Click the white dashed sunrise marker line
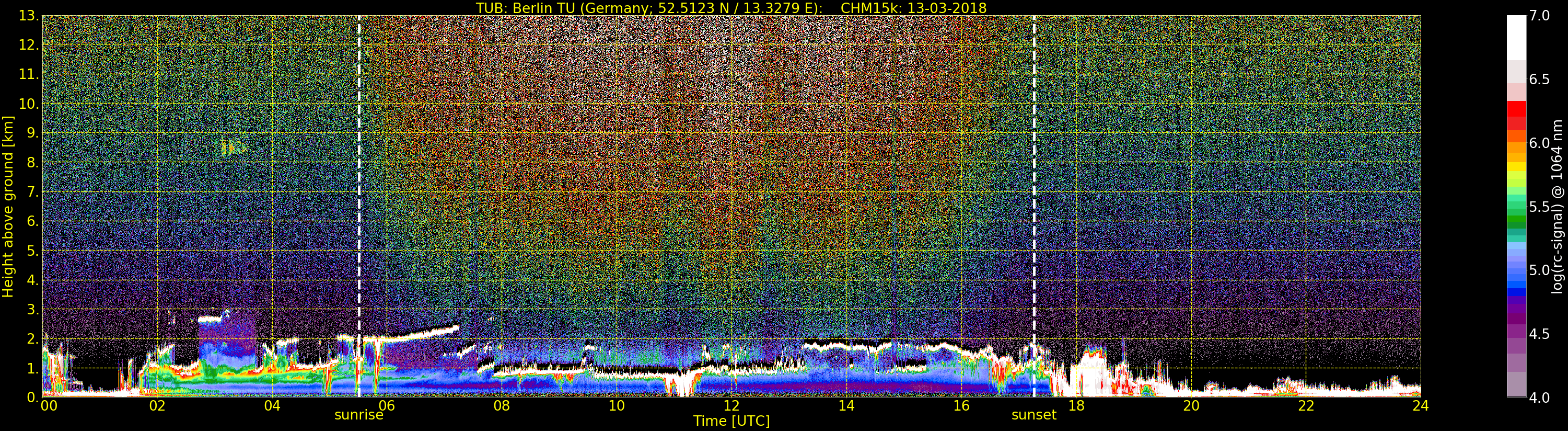This screenshot has height=431, width=1568. (359, 206)
